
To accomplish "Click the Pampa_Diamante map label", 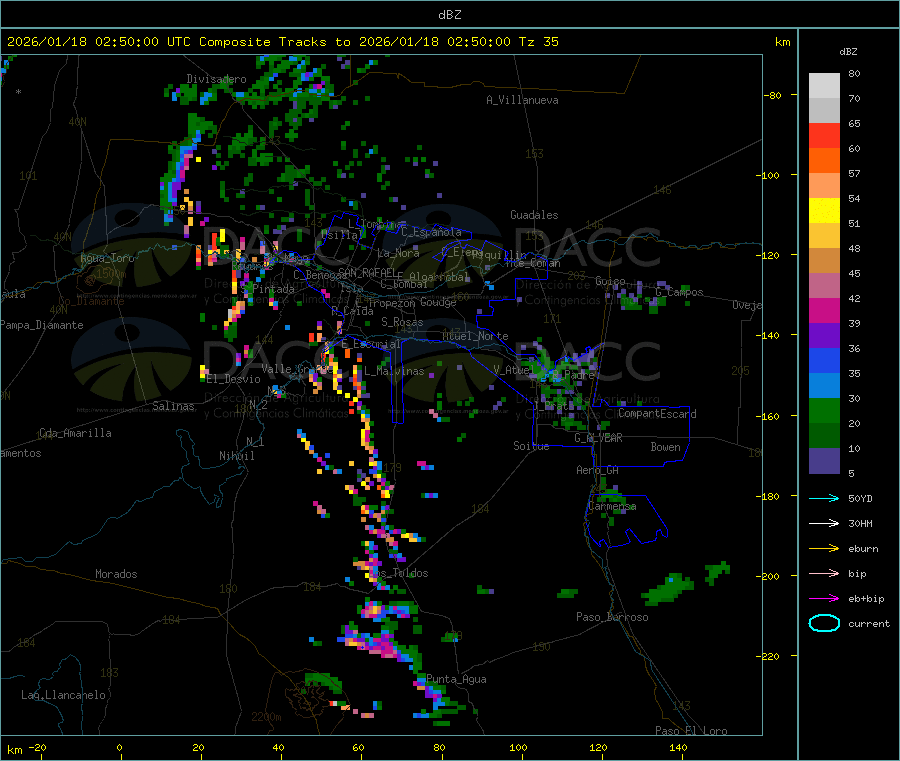I will [42, 325].
